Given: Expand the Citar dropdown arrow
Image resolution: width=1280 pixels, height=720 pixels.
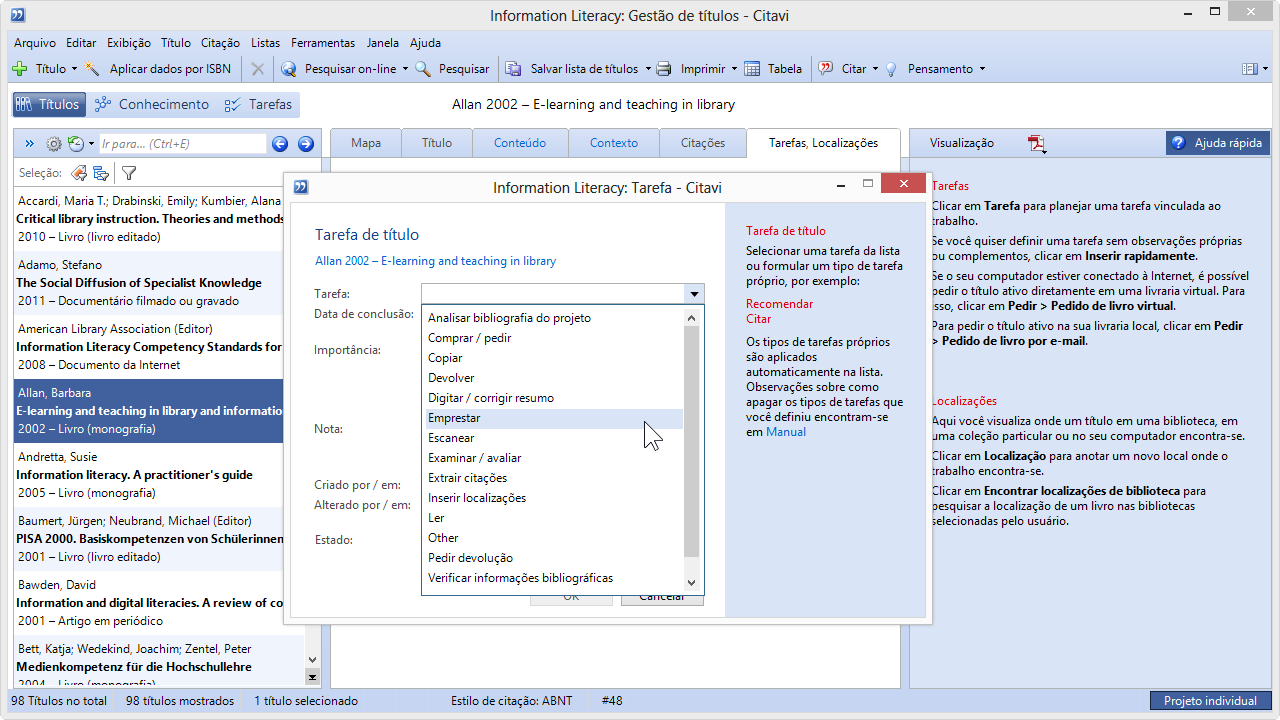Looking at the screenshot, I should (875, 69).
